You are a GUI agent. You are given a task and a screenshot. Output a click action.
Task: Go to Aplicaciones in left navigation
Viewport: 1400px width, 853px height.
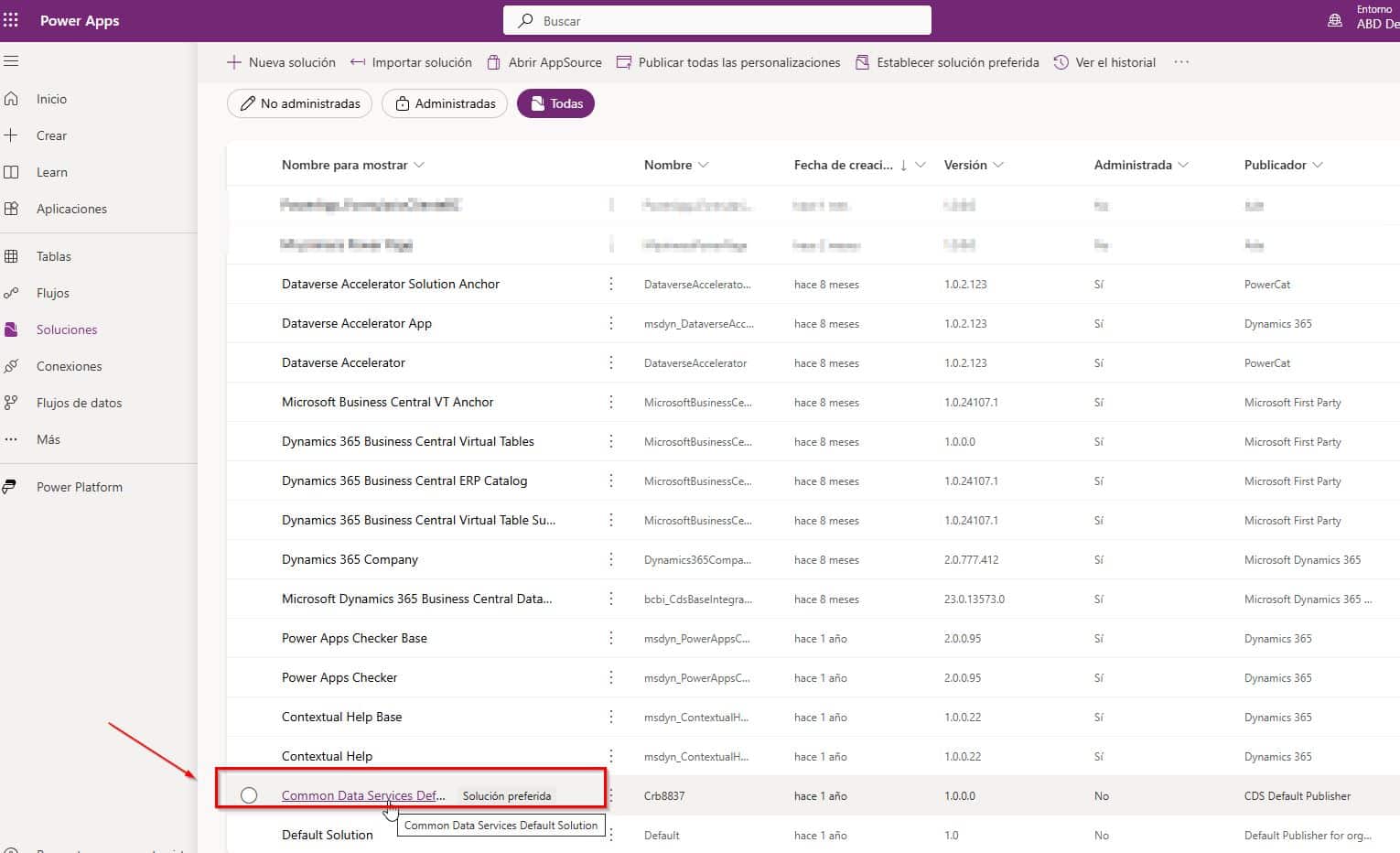tap(71, 209)
